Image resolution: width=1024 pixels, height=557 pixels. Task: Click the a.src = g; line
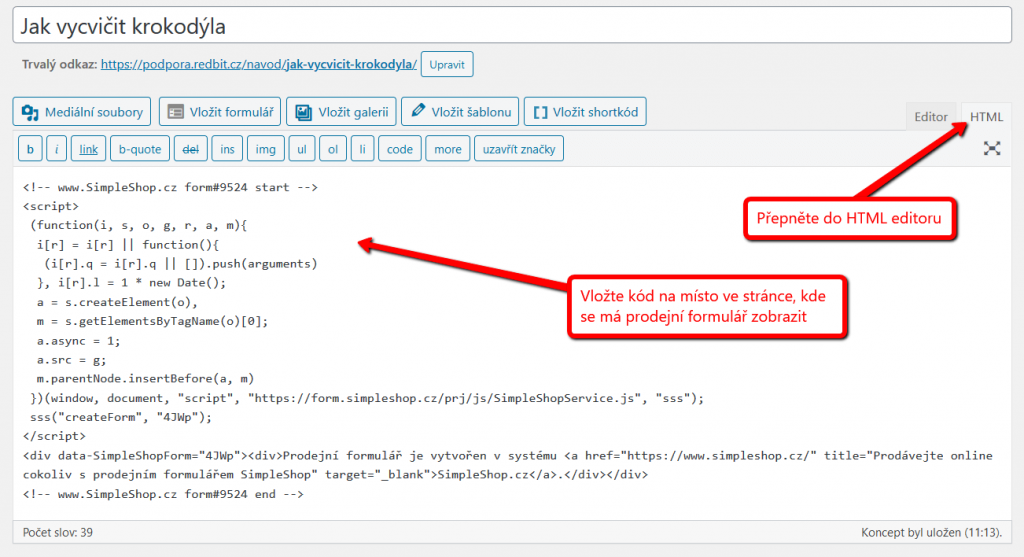pyautogui.click(x=71, y=360)
